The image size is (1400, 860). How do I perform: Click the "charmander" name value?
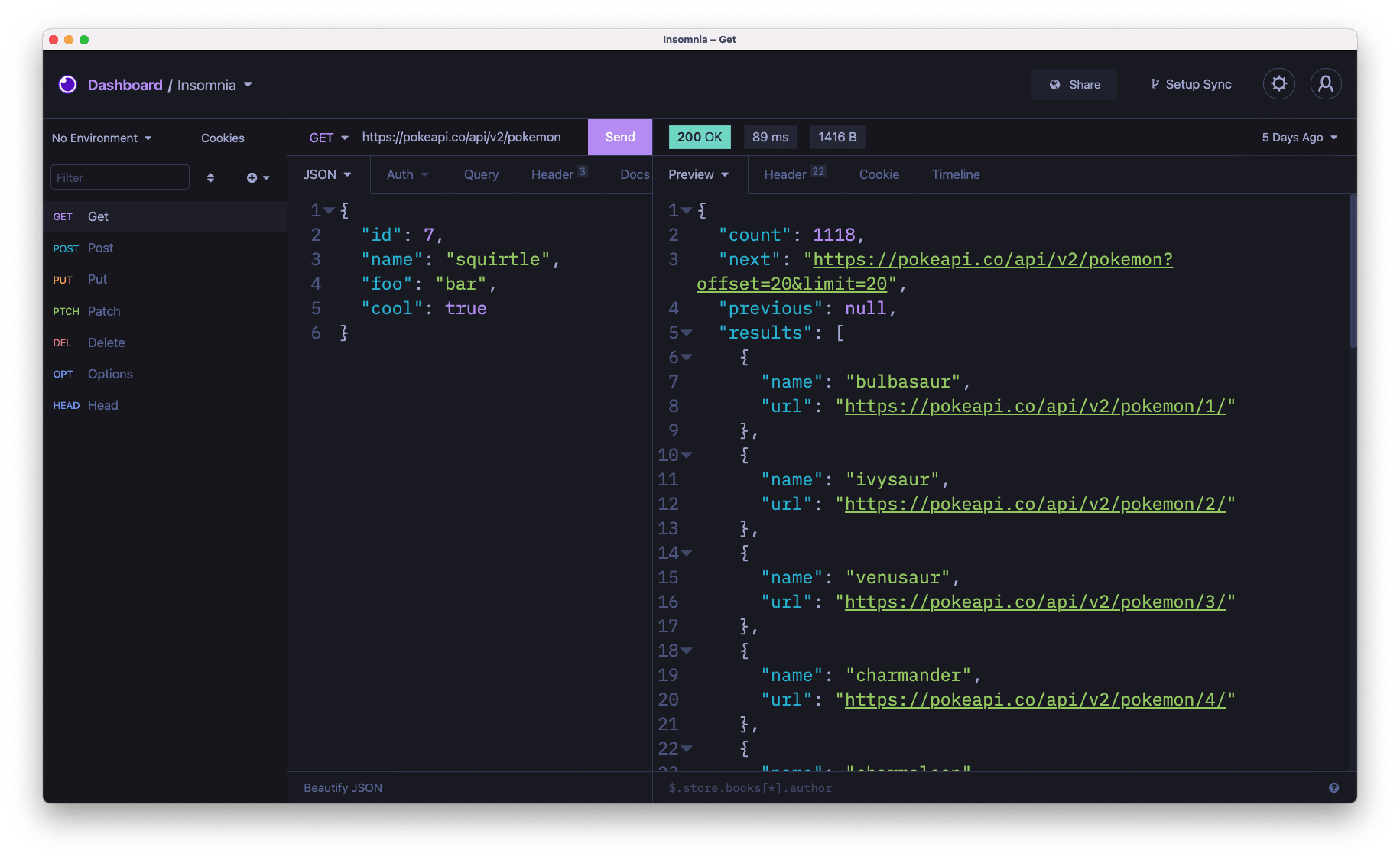[x=908, y=676]
